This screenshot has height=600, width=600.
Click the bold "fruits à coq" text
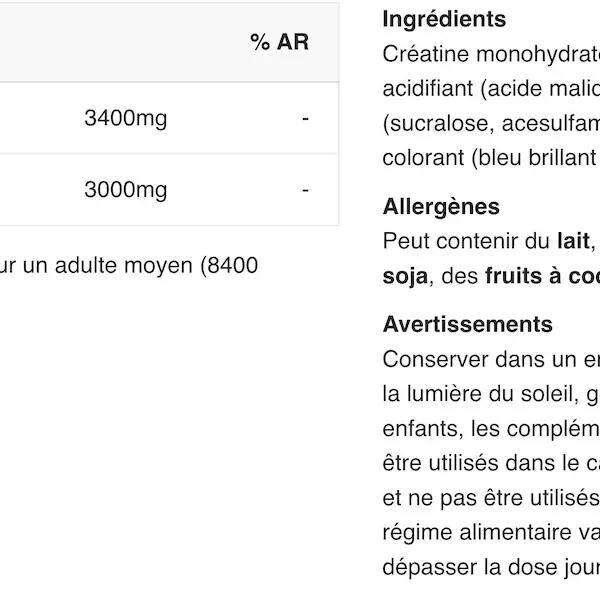(541, 276)
